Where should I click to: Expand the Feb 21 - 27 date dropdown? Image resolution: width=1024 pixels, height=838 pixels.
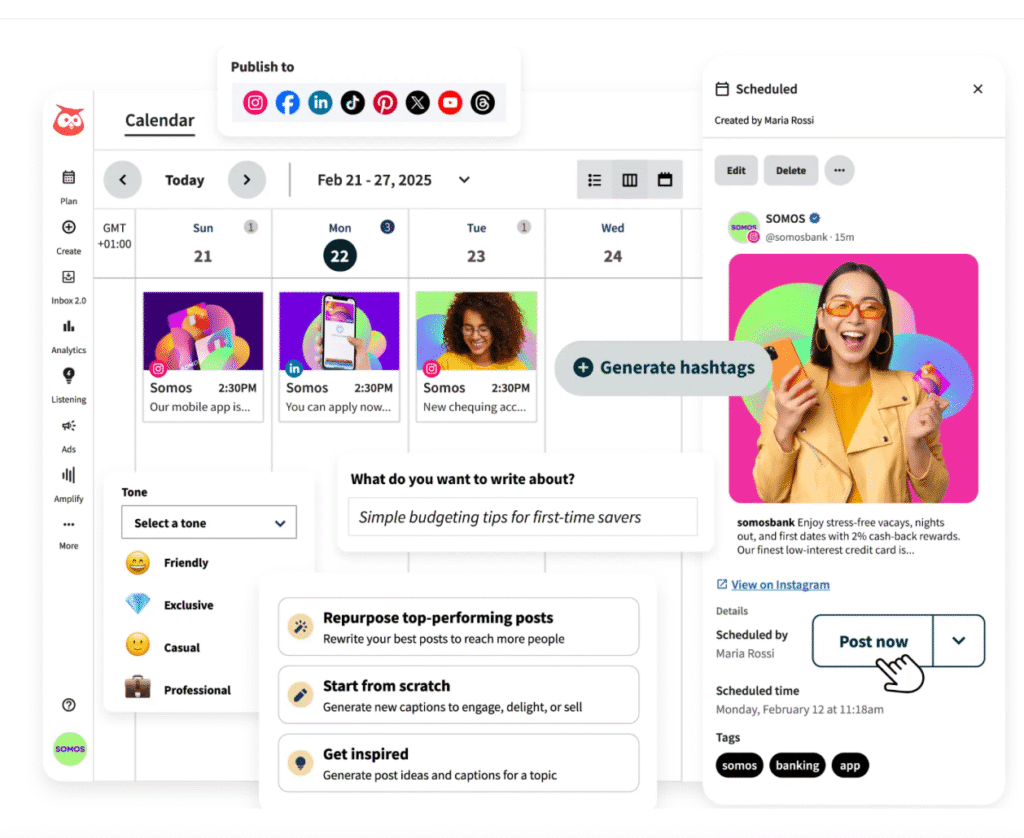click(464, 180)
